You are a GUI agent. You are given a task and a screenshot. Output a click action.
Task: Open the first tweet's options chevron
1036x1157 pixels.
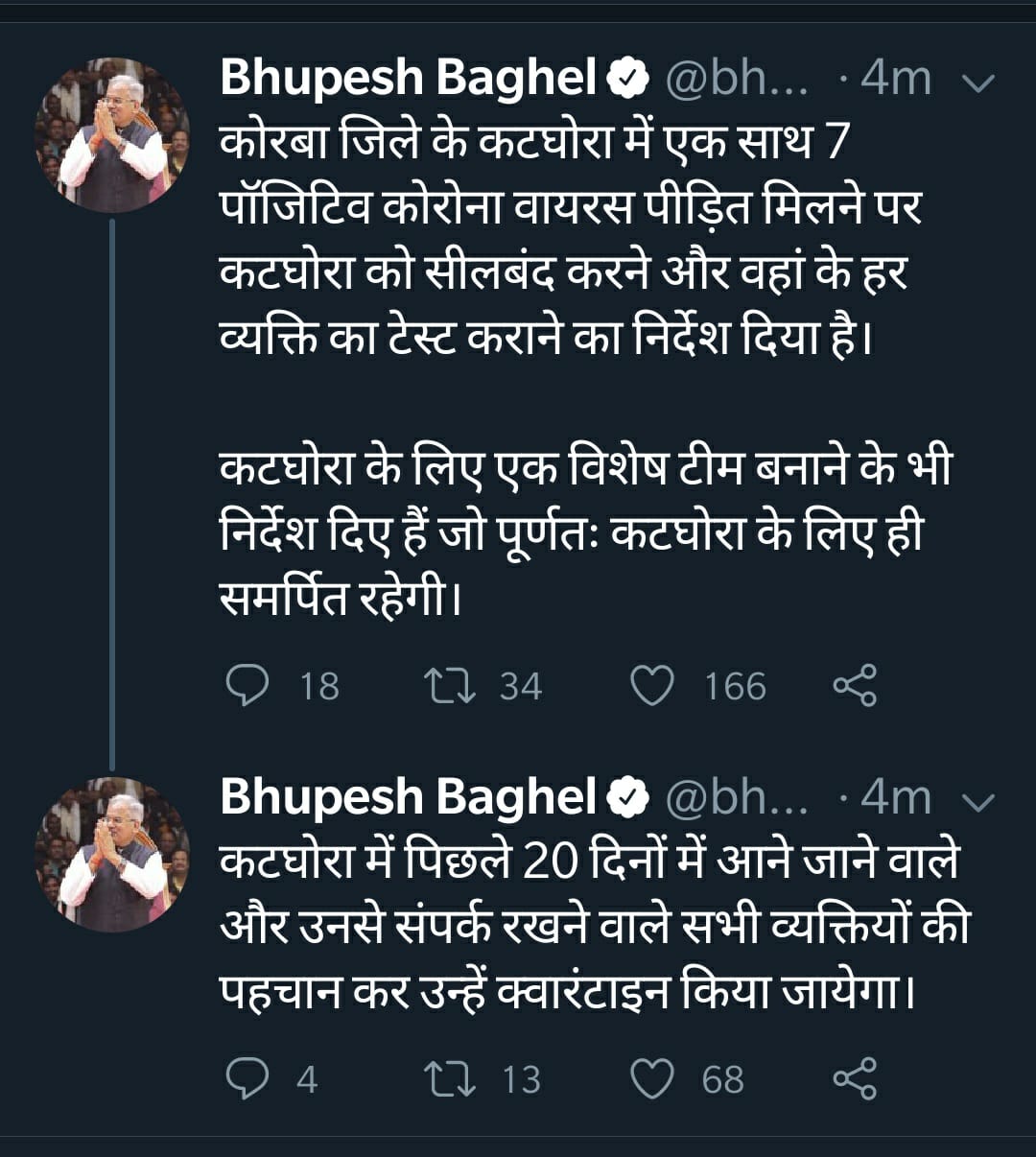[x=977, y=82]
